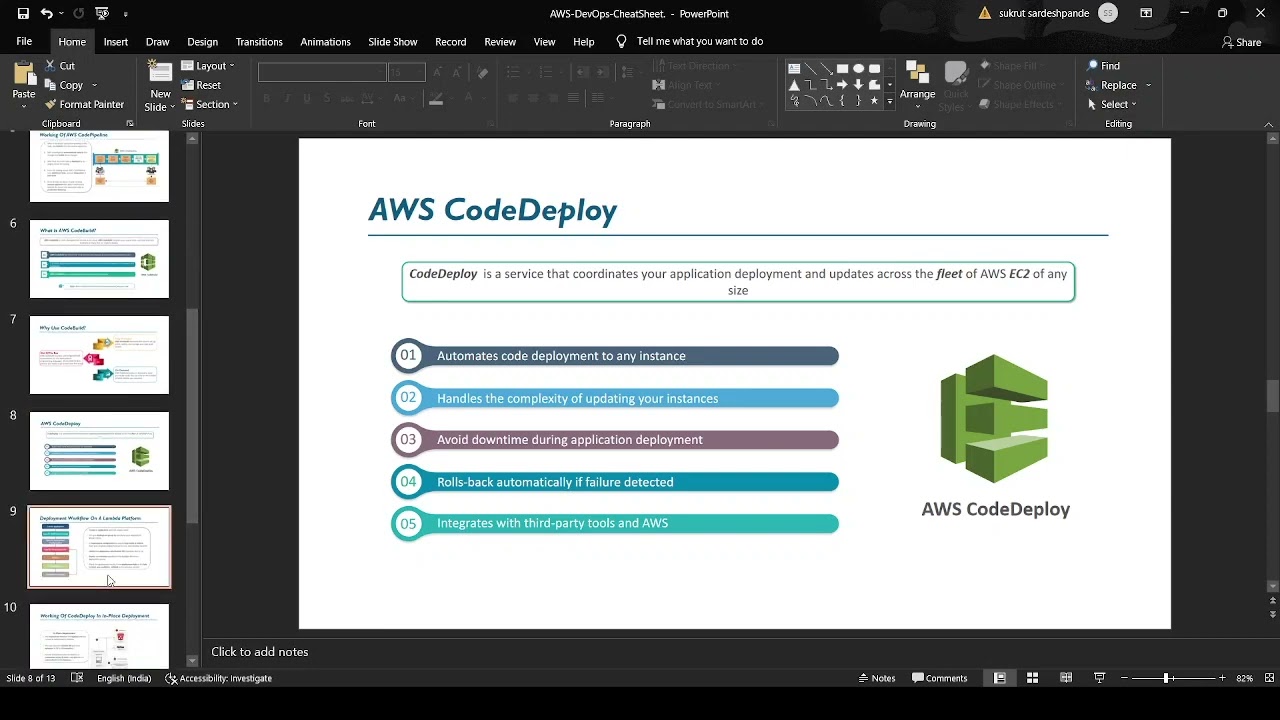
Task: Open the Record tab
Action: click(x=451, y=42)
